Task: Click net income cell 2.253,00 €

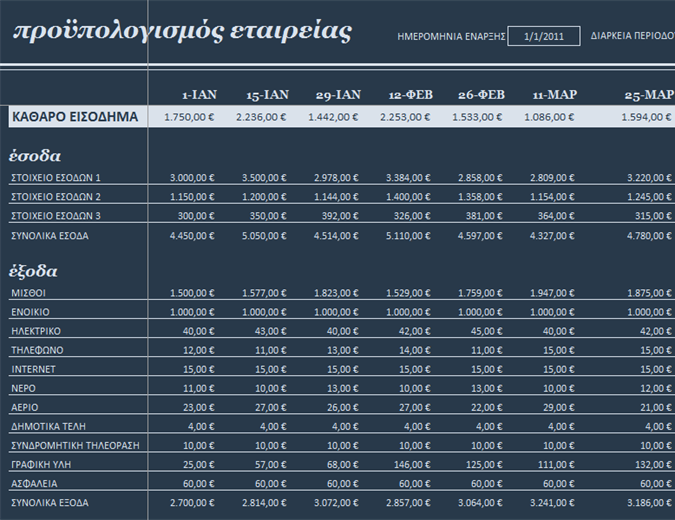Action: pos(405,117)
